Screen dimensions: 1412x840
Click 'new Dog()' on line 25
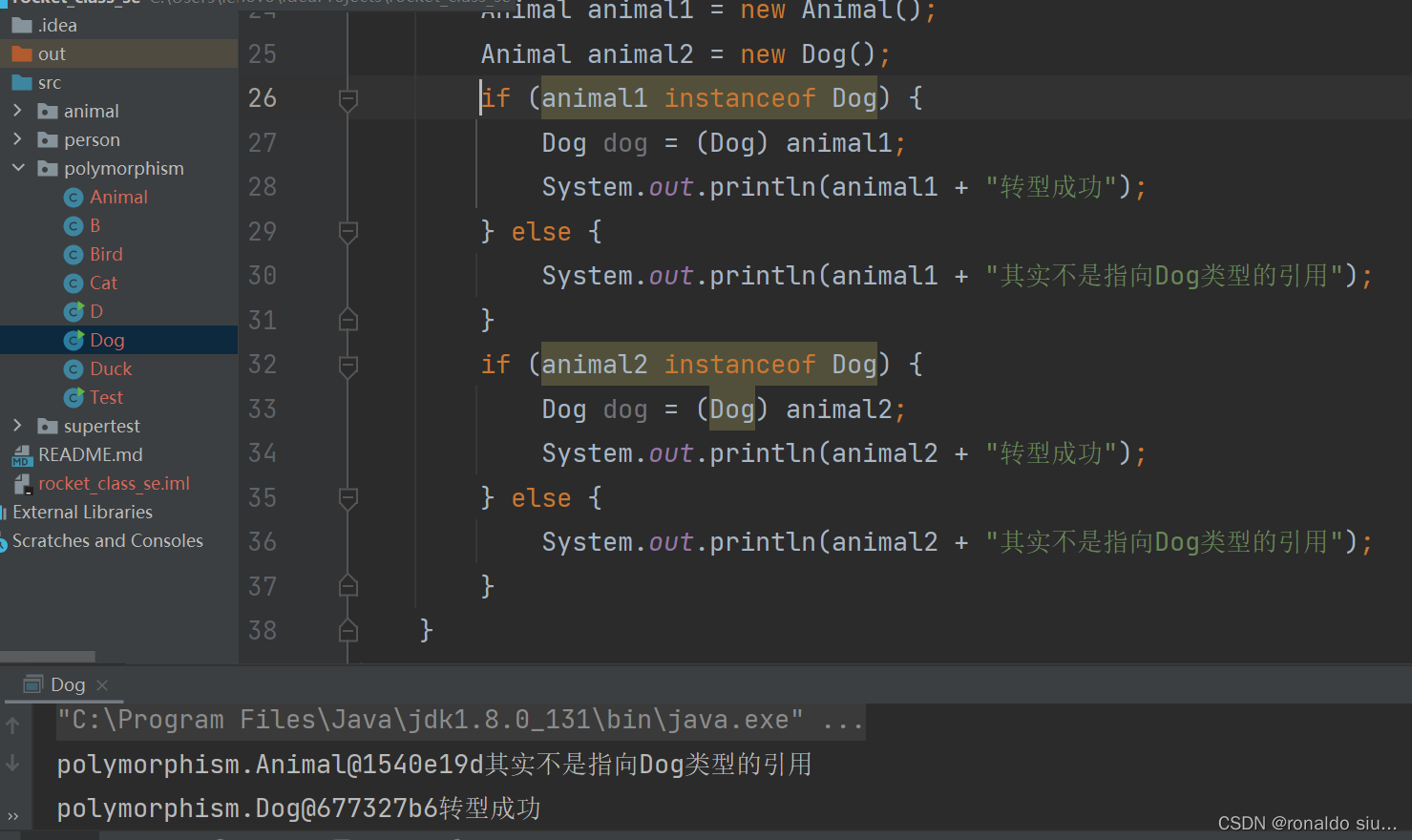(808, 54)
